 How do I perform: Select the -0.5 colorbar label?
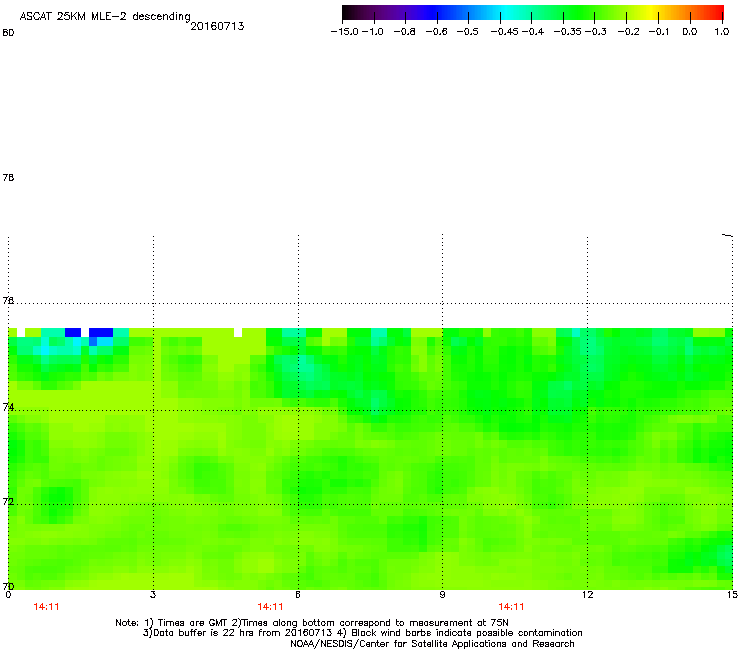pos(468,32)
